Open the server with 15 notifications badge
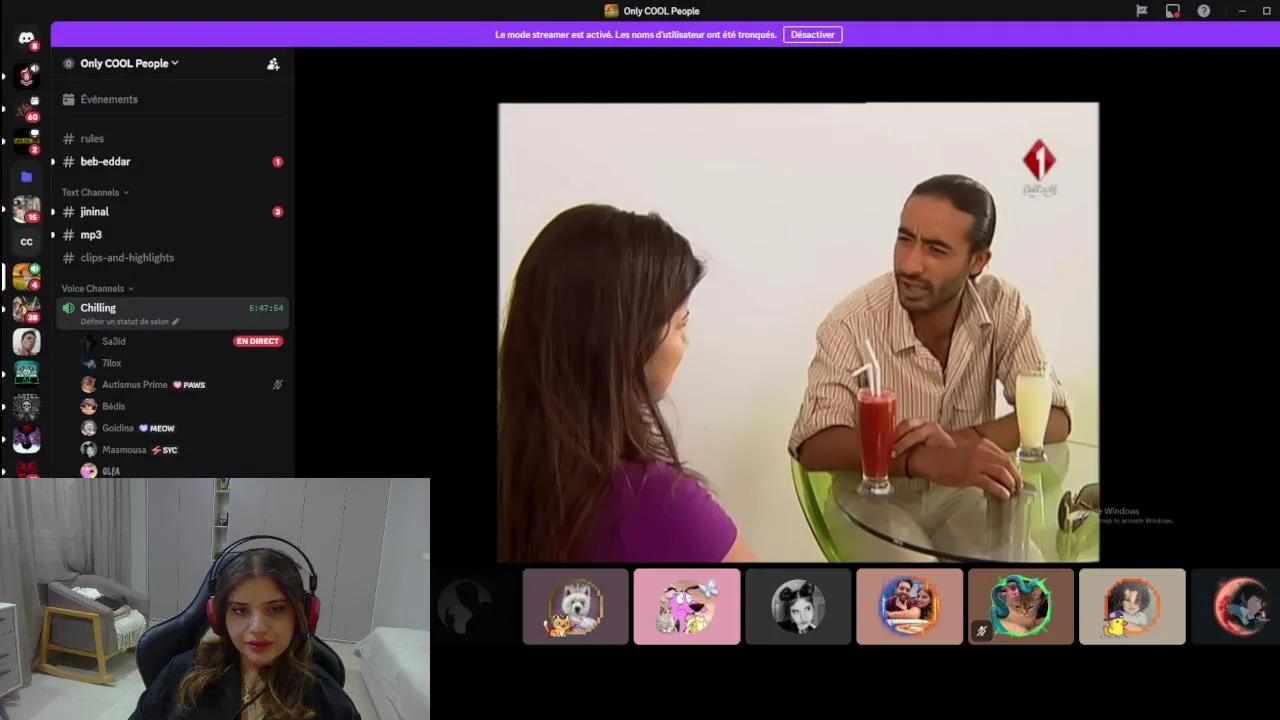Screen dimensions: 1280x720 (26, 209)
